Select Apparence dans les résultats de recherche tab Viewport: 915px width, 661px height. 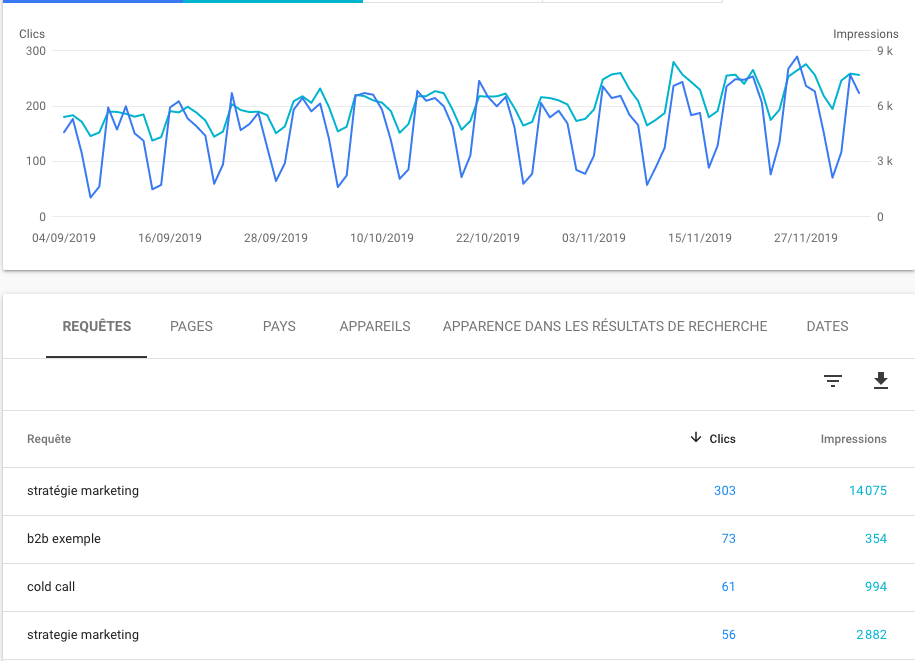click(x=605, y=326)
